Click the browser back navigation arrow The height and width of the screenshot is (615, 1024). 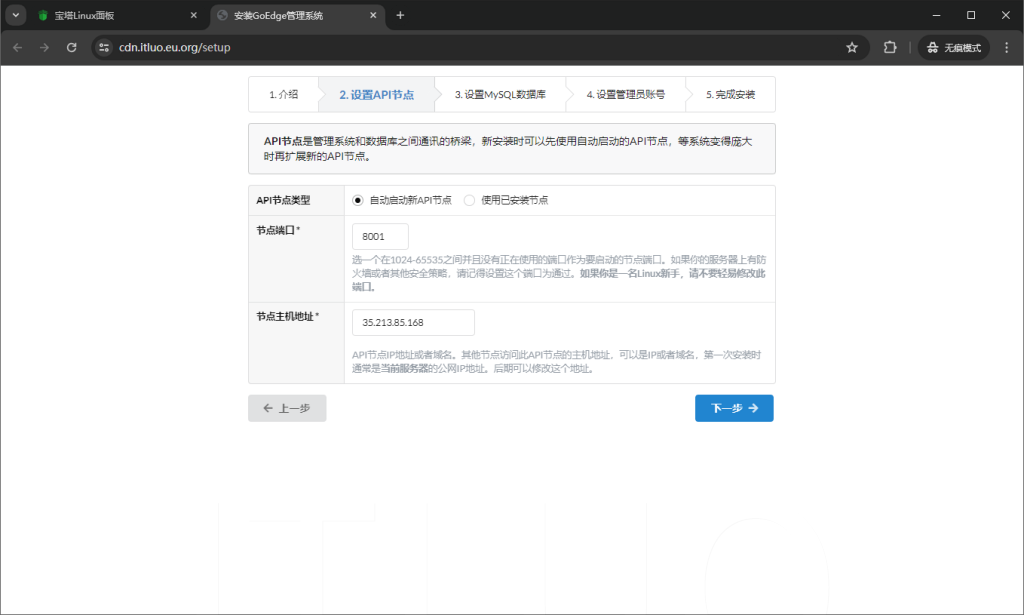(17, 46)
